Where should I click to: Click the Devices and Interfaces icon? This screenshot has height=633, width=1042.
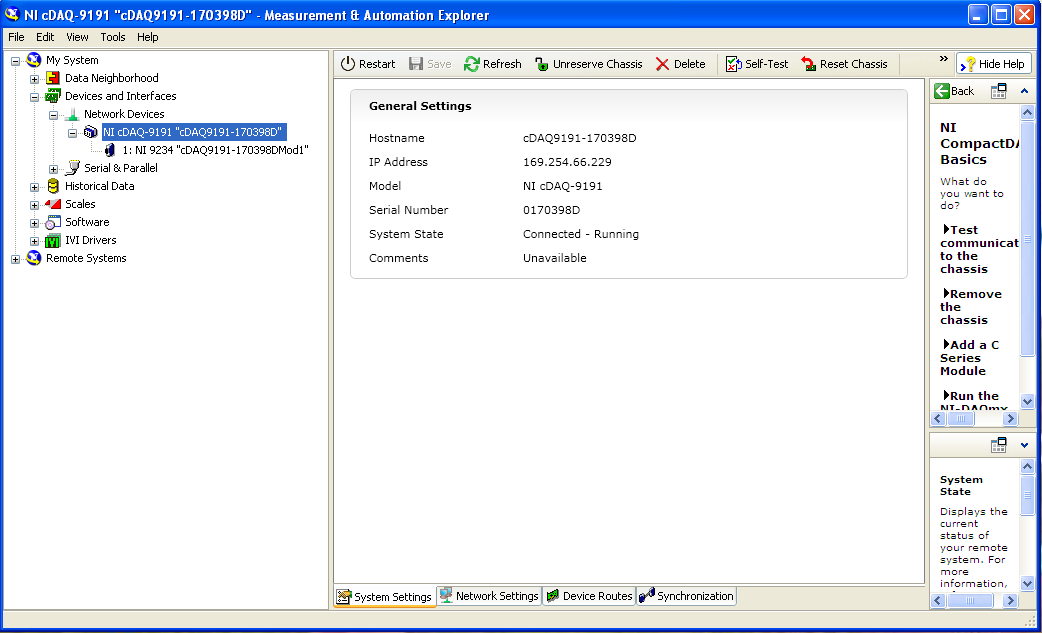(52, 96)
